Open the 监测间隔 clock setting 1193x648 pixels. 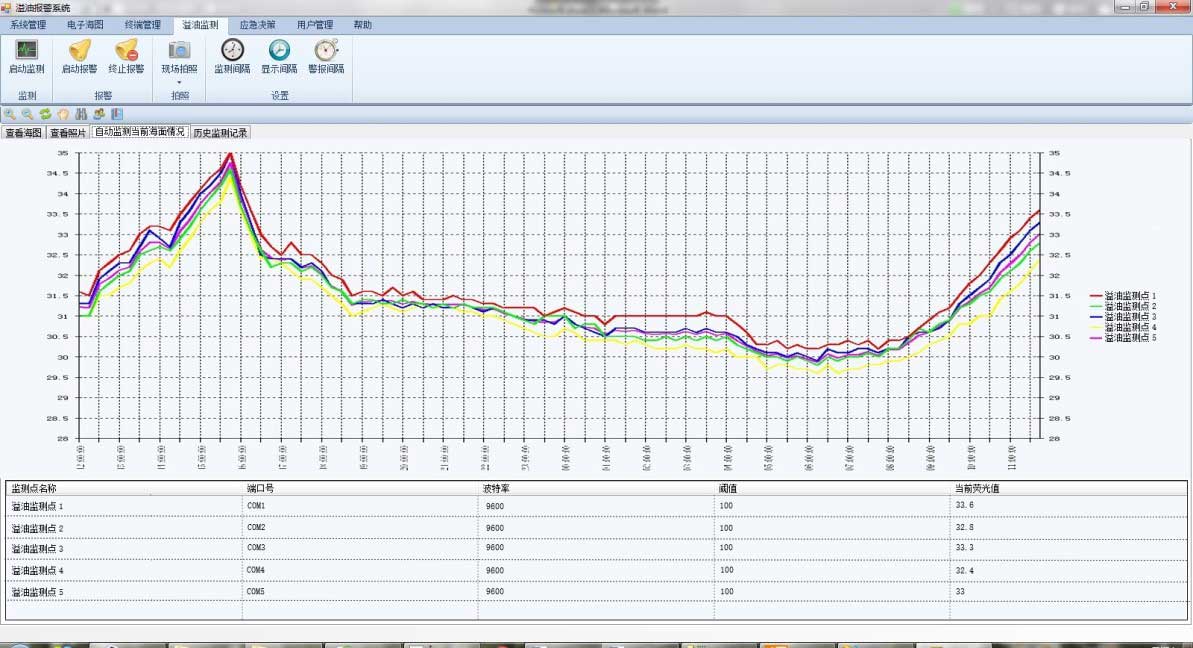click(232, 50)
